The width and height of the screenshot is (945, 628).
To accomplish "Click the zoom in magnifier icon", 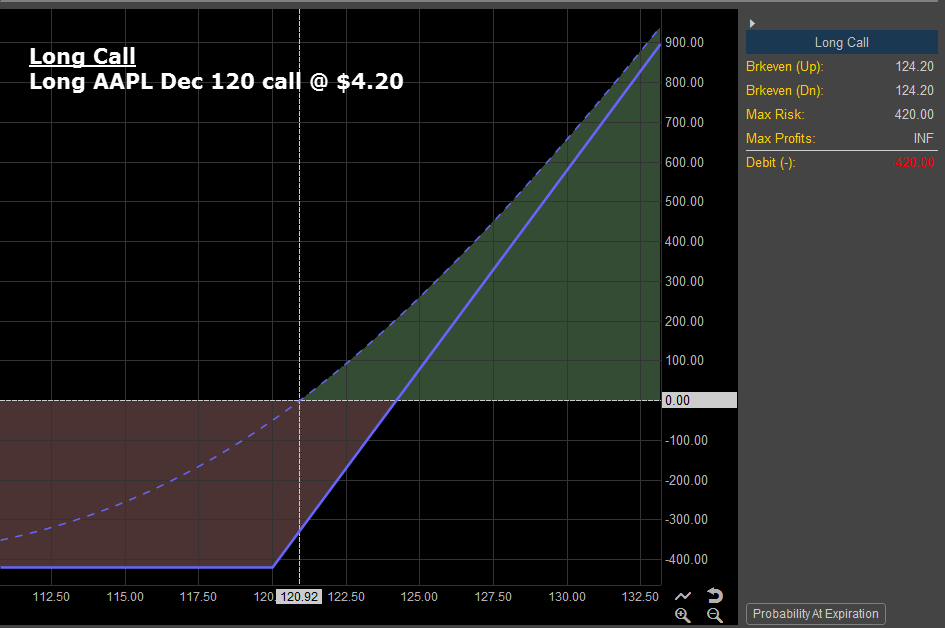I will point(683,615).
